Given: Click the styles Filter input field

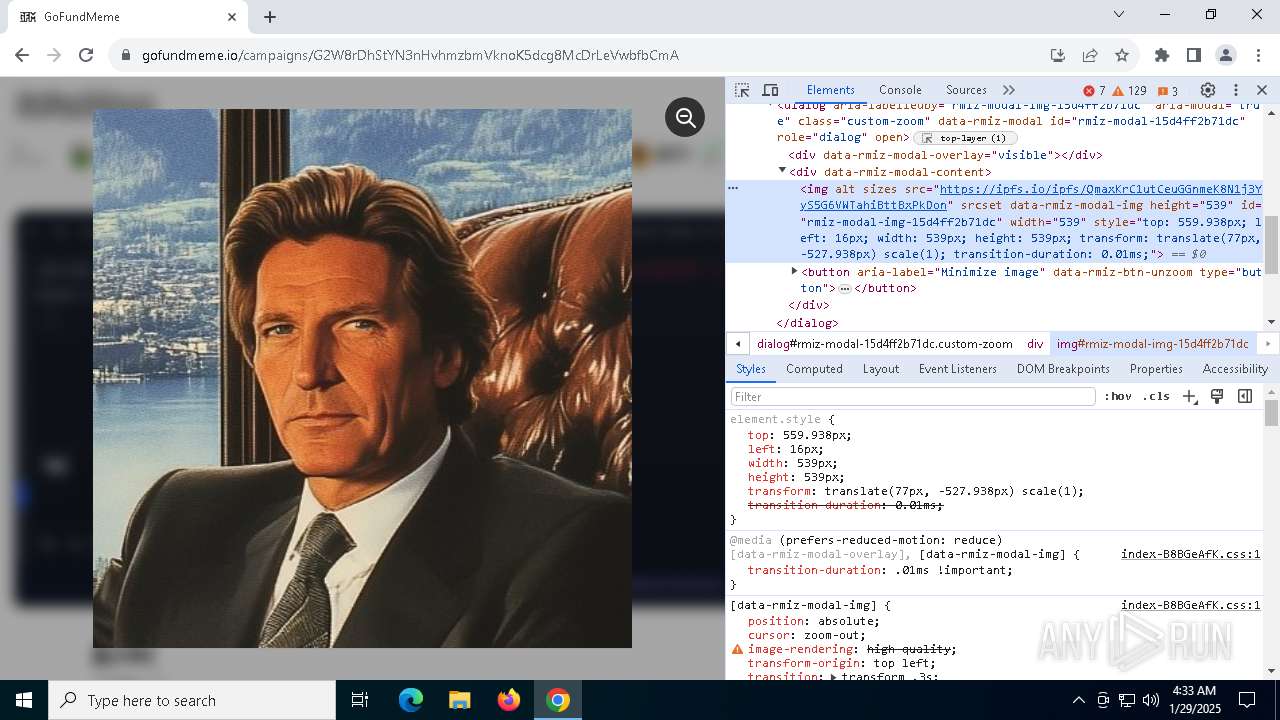Looking at the screenshot, I should (913, 397).
